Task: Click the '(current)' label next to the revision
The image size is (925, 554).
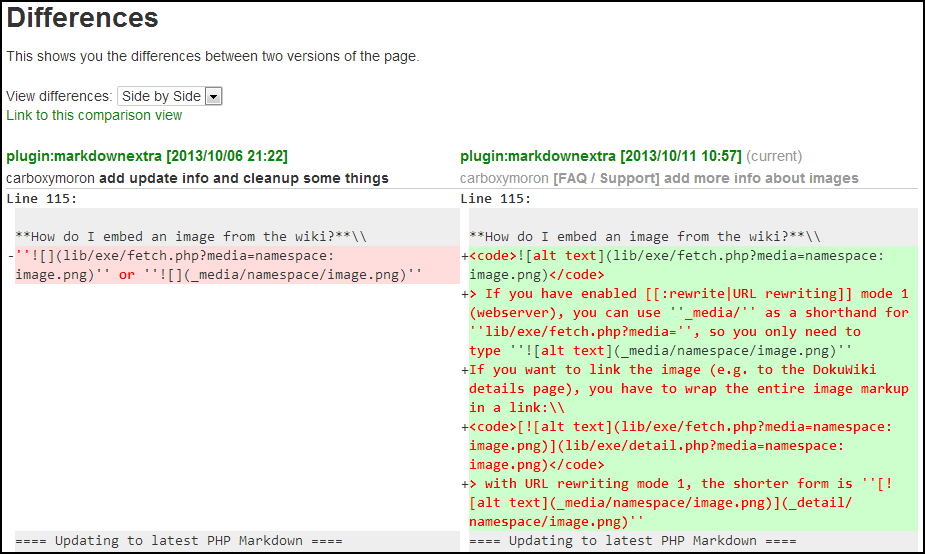Action: click(x=774, y=156)
